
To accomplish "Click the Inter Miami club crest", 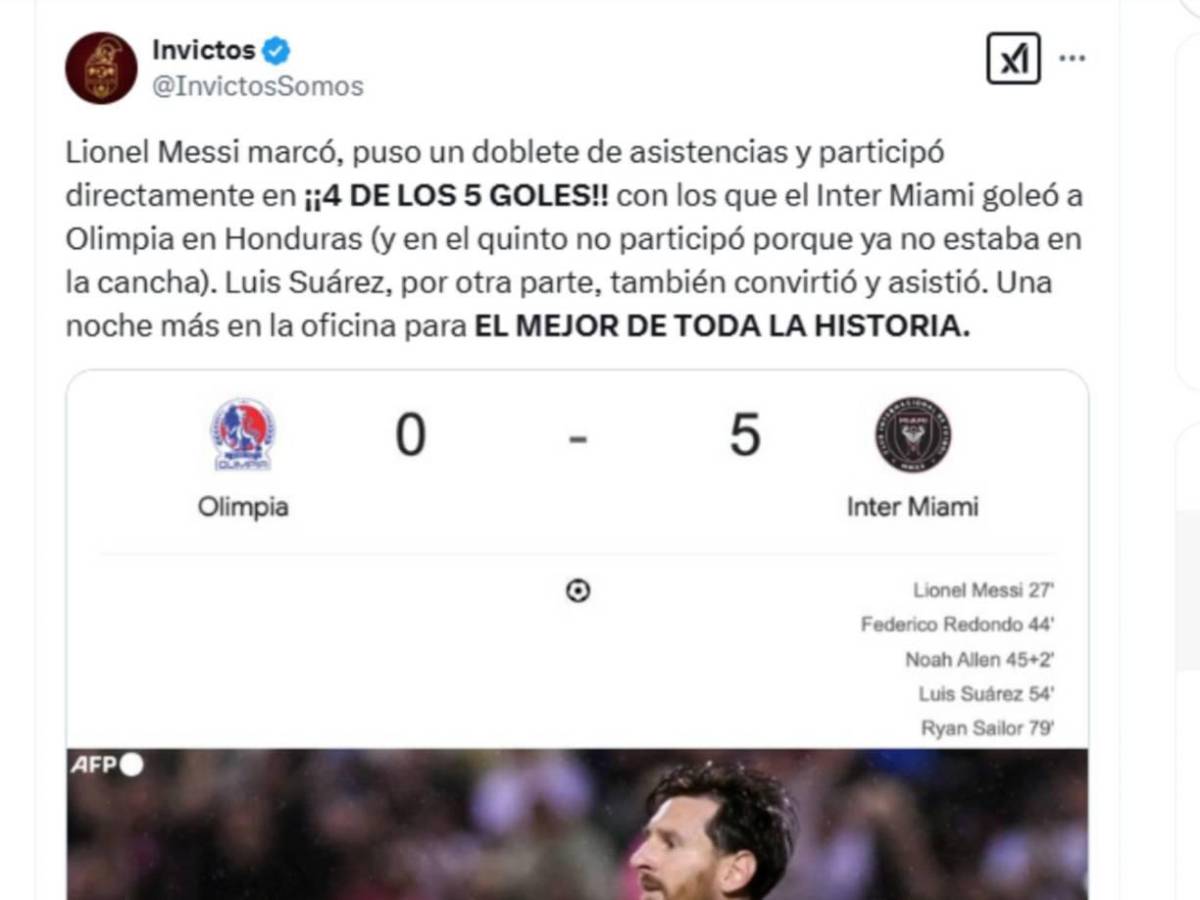I will [913, 434].
